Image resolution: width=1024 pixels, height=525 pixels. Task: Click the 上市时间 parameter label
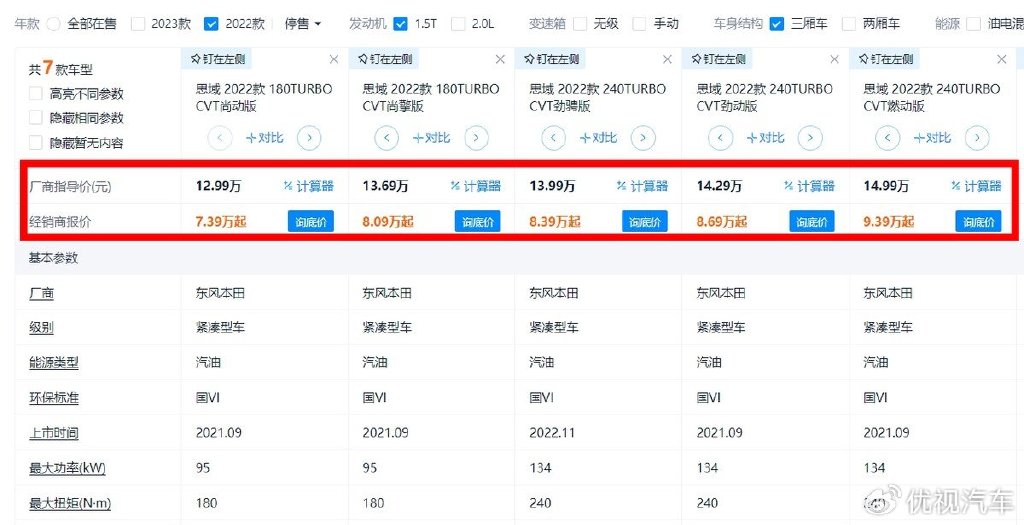[54, 433]
